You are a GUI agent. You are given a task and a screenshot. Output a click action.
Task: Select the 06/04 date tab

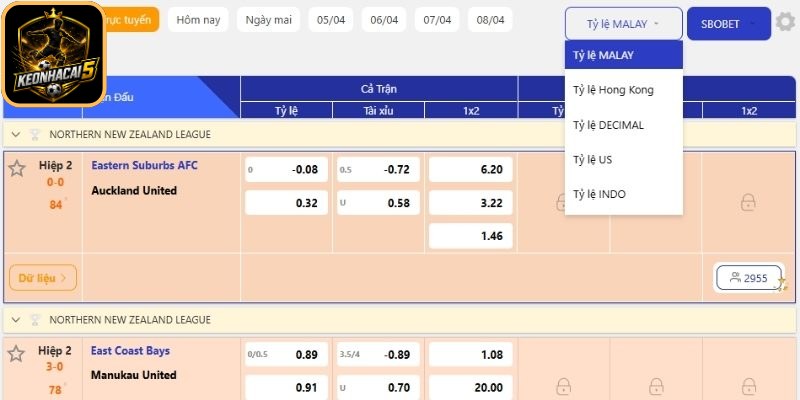(384, 20)
